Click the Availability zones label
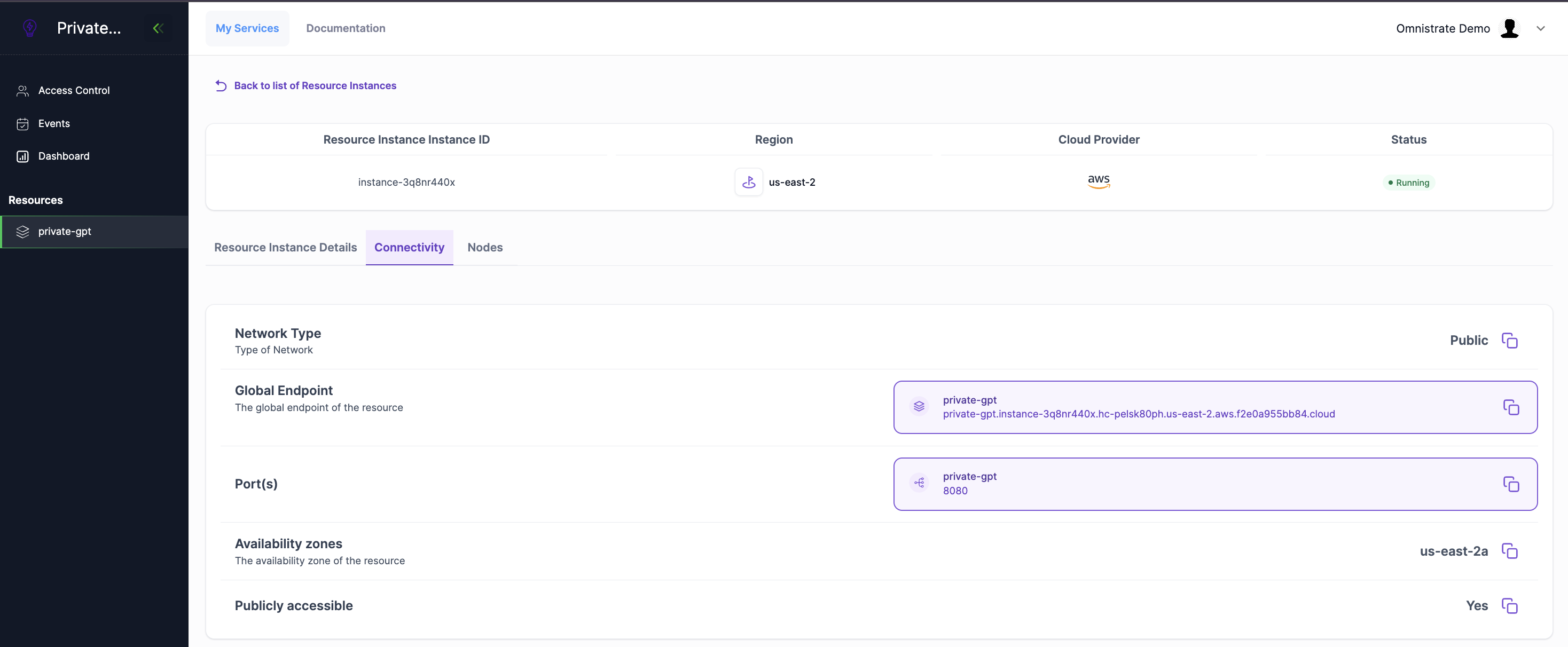1568x647 pixels. tap(288, 543)
